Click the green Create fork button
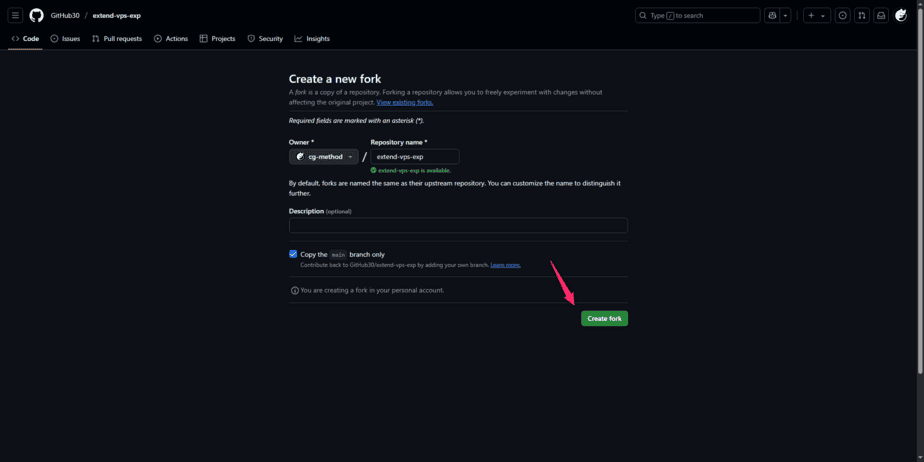 click(x=604, y=318)
